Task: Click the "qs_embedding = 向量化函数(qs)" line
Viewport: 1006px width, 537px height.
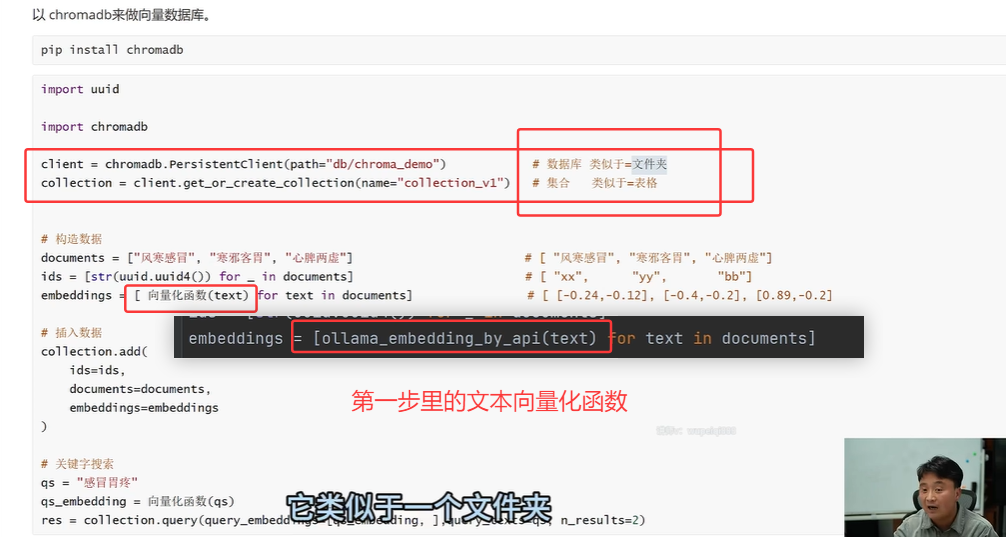Action: pyautogui.click(x=137, y=500)
